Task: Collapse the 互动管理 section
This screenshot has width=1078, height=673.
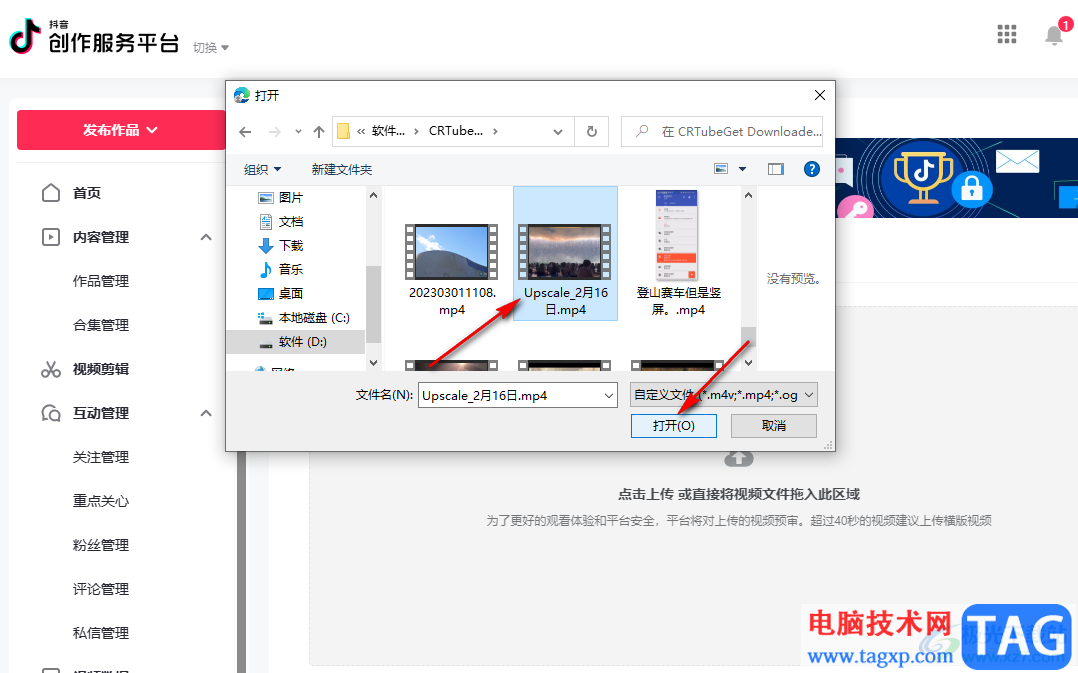Action: pos(206,413)
